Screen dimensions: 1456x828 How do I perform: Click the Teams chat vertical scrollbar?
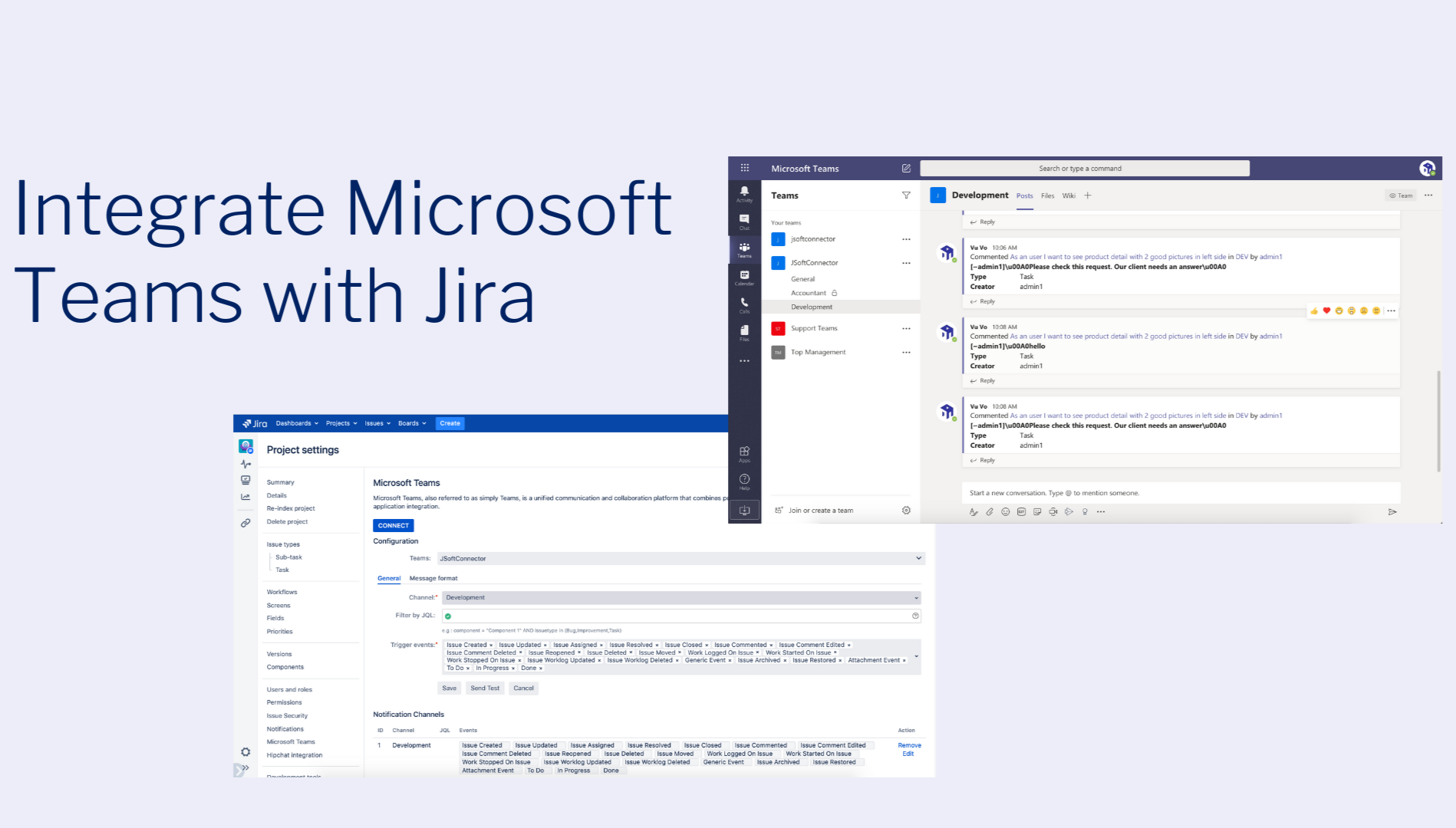(1438, 421)
